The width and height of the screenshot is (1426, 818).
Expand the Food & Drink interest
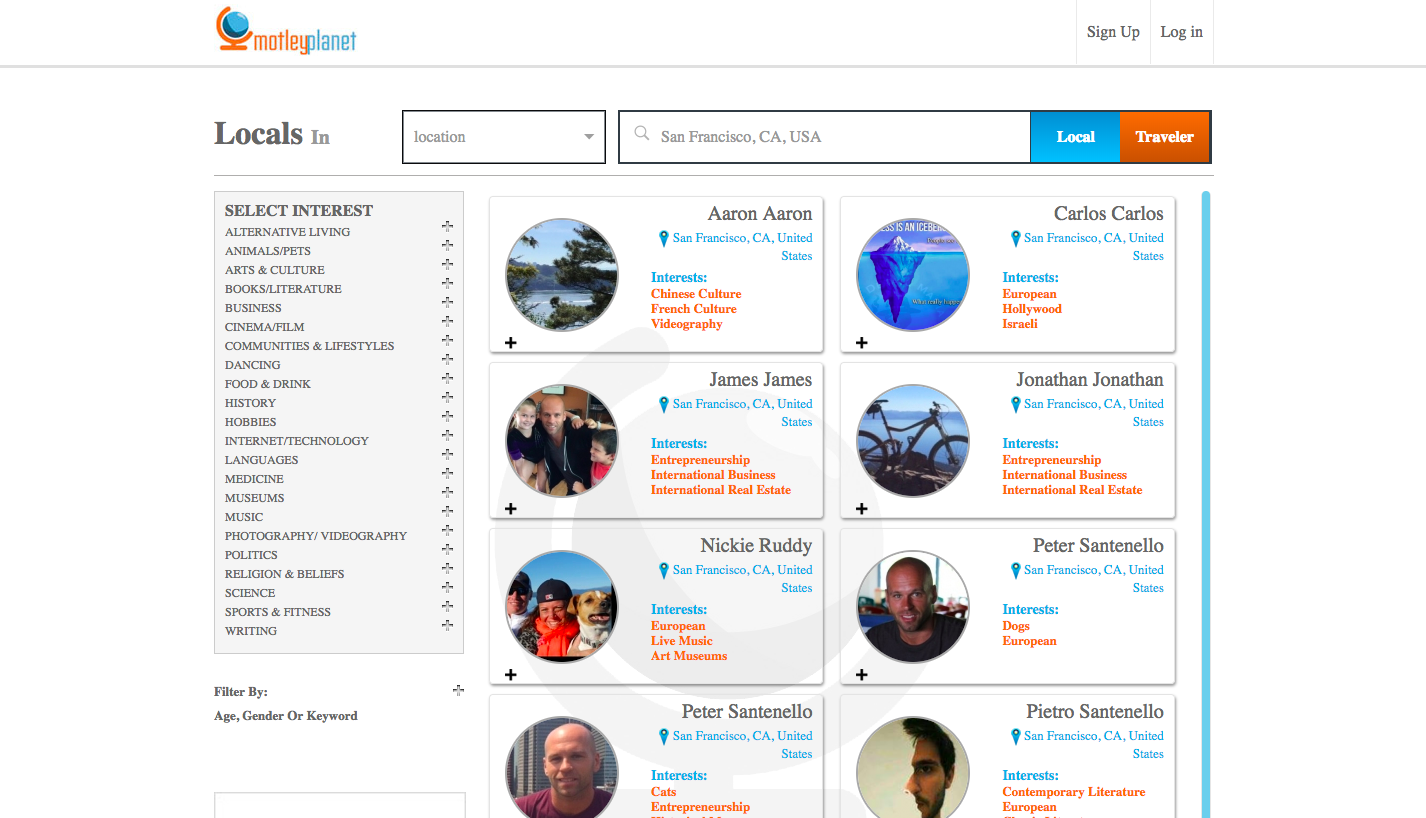pyautogui.click(x=447, y=378)
